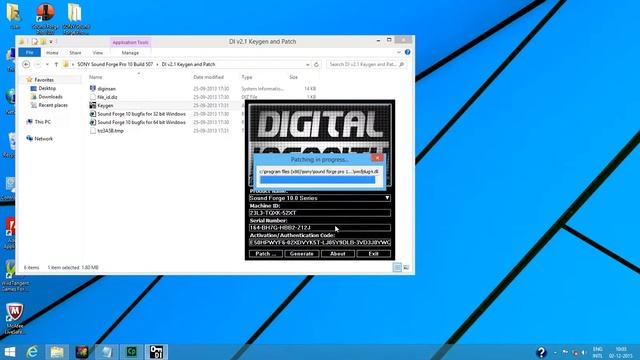Open the quick access toolbar dropdown
Viewport: 640px width, 360px height.
51,42
